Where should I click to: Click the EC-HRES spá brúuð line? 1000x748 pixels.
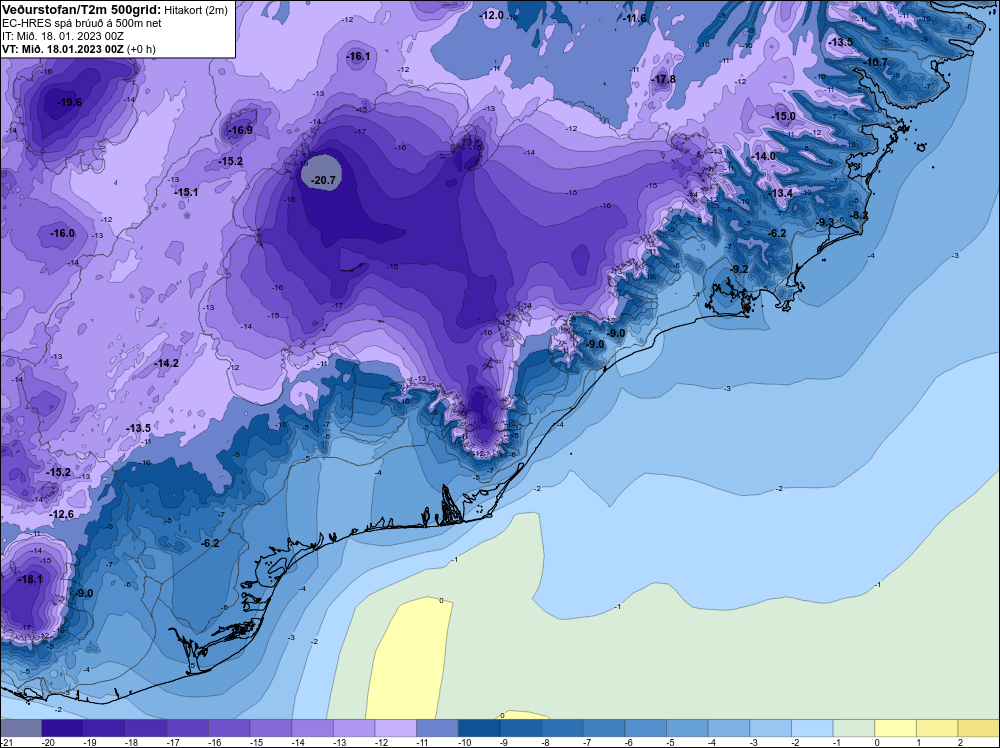coord(82,23)
